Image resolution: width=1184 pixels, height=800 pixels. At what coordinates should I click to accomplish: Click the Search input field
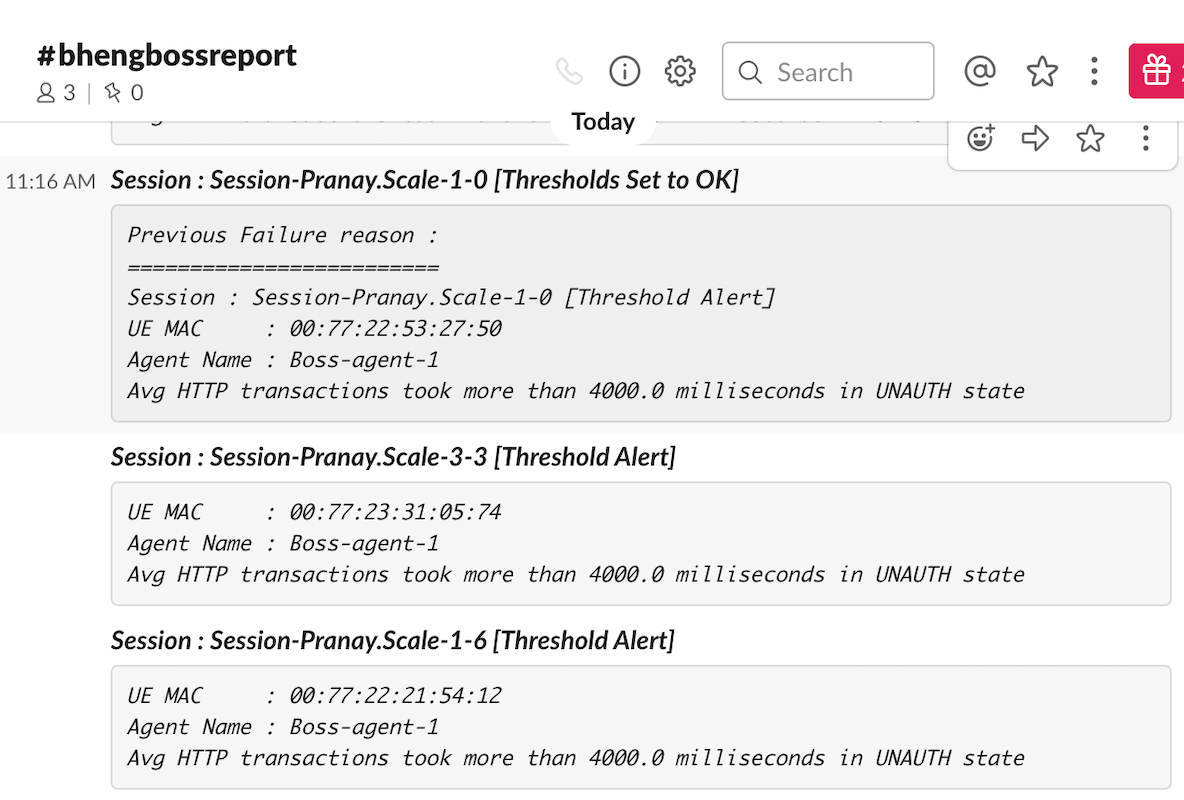pos(828,71)
